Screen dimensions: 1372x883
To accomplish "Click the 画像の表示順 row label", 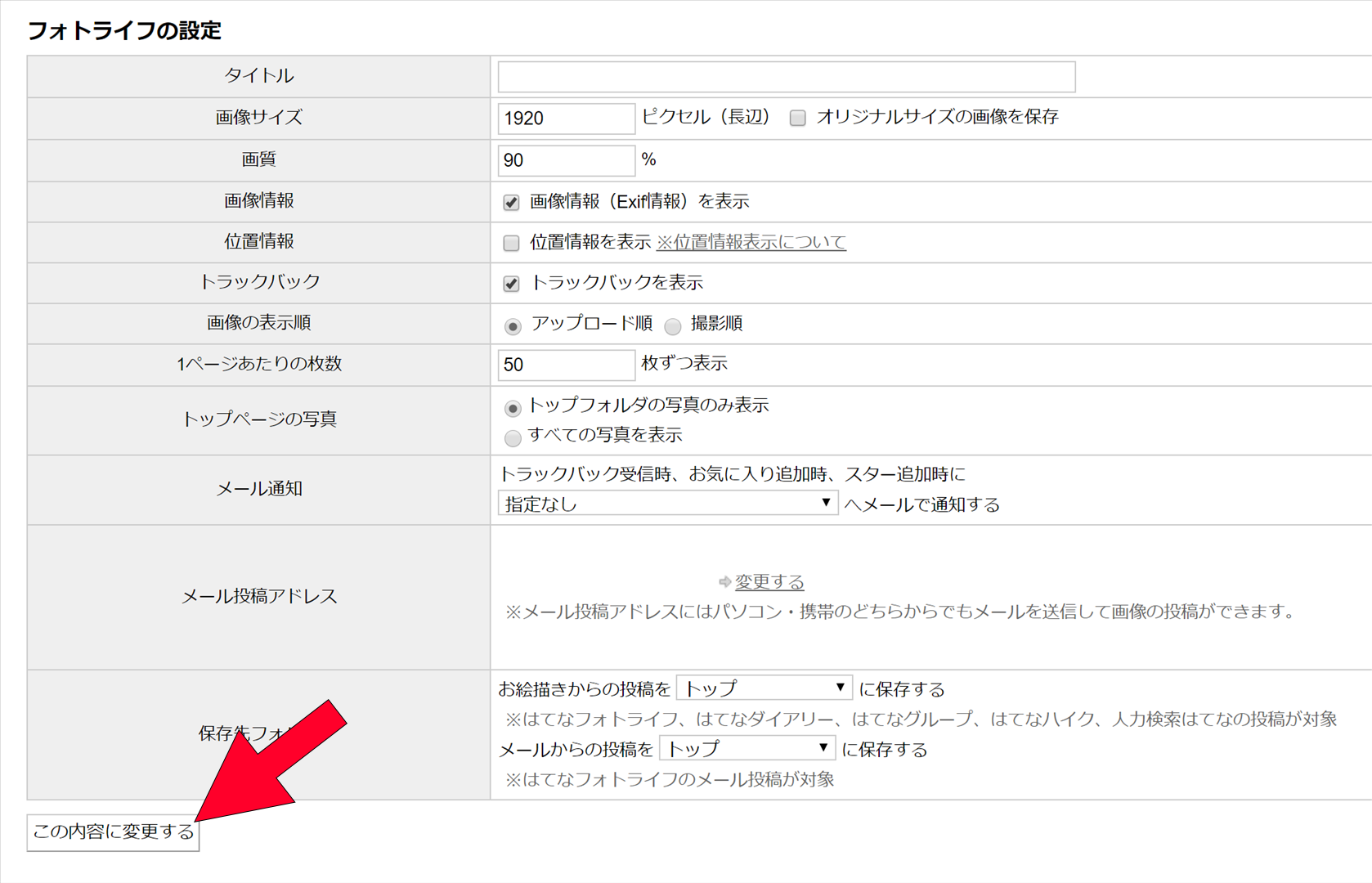I will (x=259, y=322).
